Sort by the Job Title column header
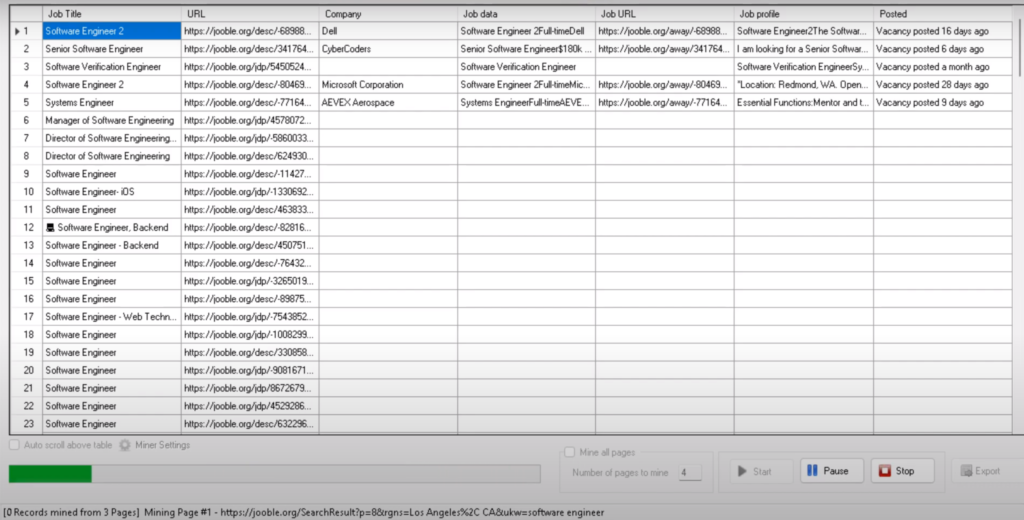The height and width of the screenshot is (520, 1024). [112, 14]
